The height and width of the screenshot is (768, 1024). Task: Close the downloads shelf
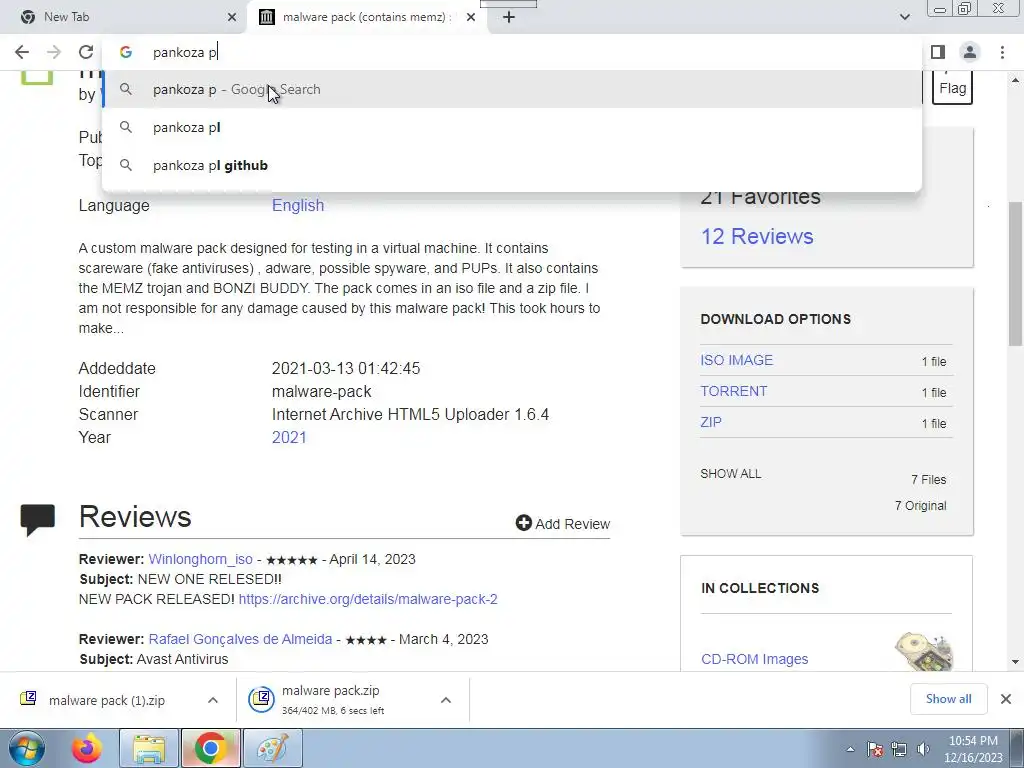click(1006, 699)
